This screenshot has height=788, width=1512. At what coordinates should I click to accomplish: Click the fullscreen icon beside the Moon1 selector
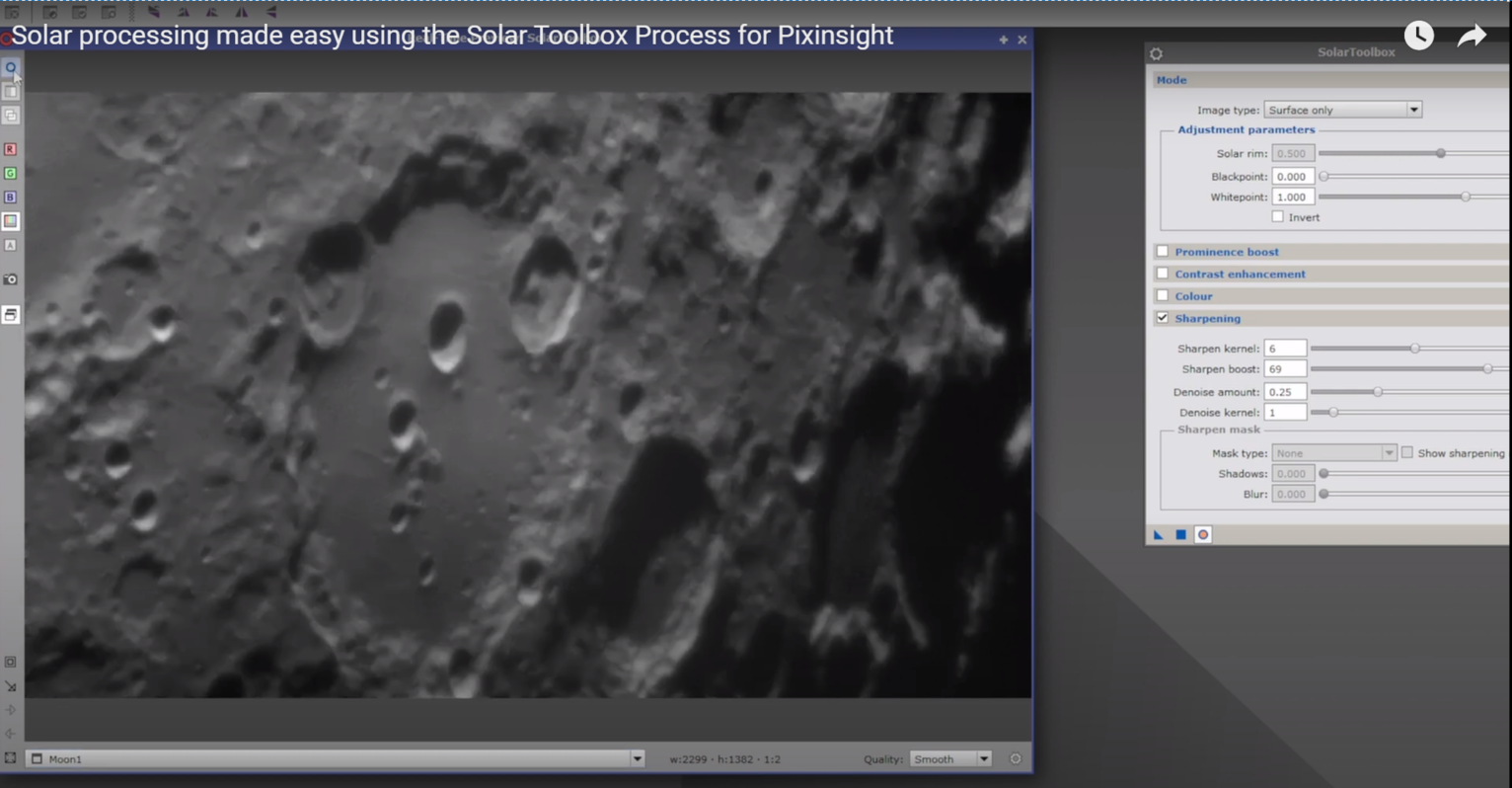pyautogui.click(x=11, y=758)
